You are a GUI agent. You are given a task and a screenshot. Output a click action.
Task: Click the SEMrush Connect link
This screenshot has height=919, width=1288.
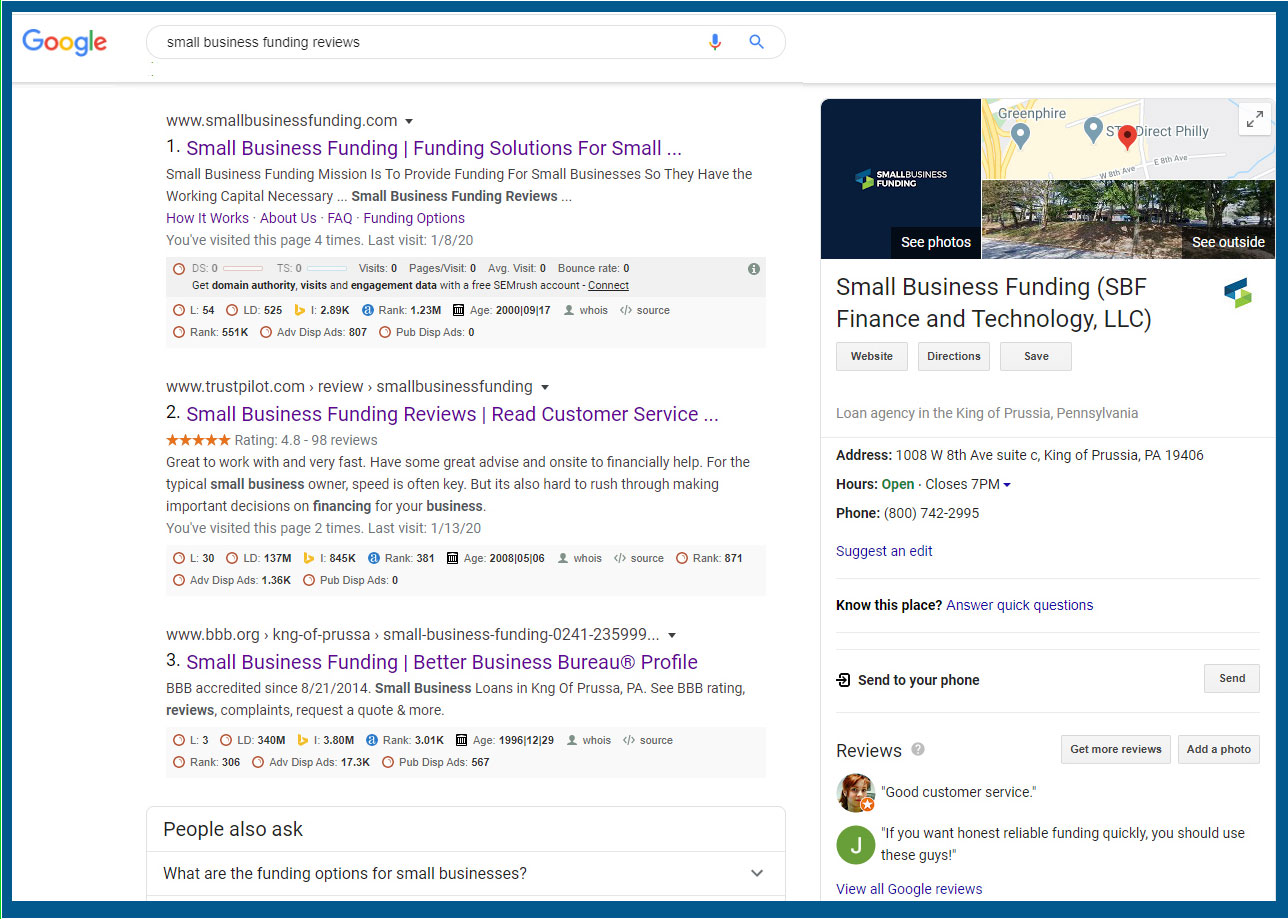pyautogui.click(x=608, y=285)
